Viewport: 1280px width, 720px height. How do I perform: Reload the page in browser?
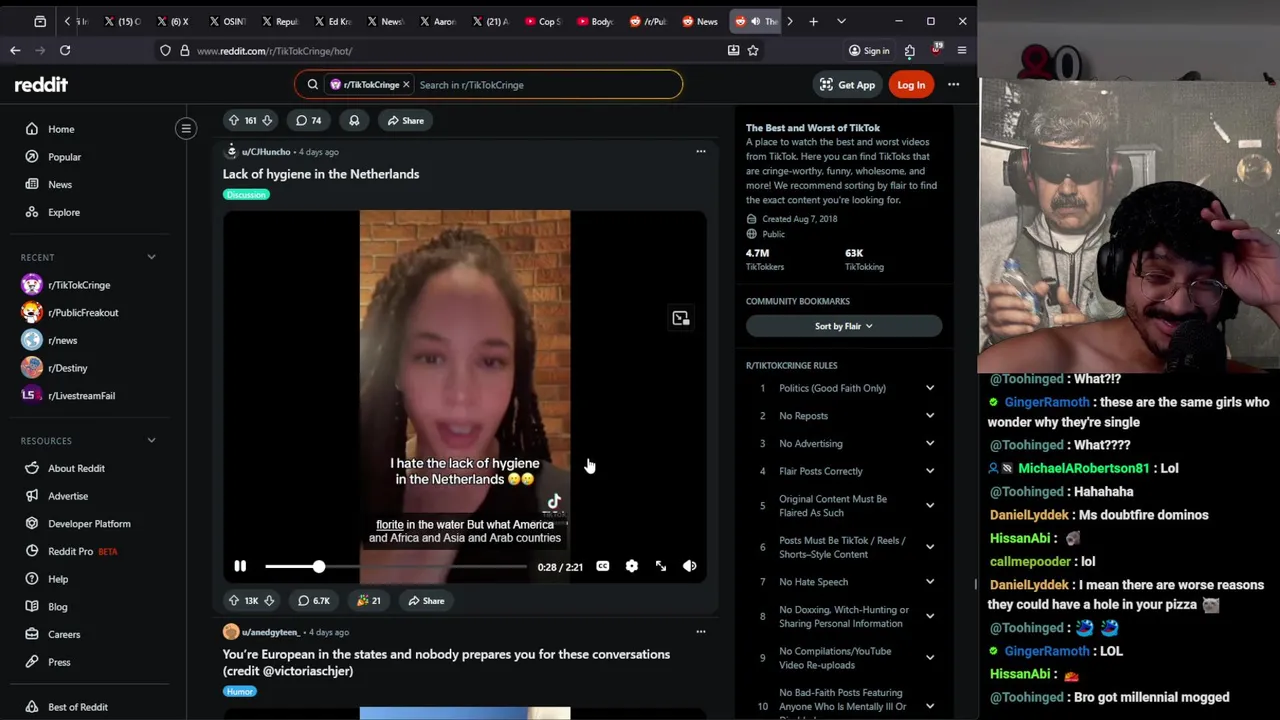point(65,50)
